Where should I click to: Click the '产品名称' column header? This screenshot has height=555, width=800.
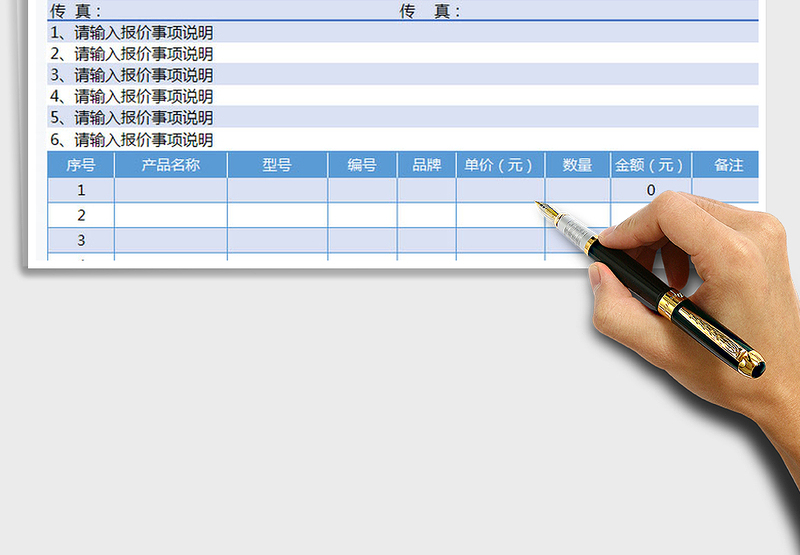click(171, 165)
